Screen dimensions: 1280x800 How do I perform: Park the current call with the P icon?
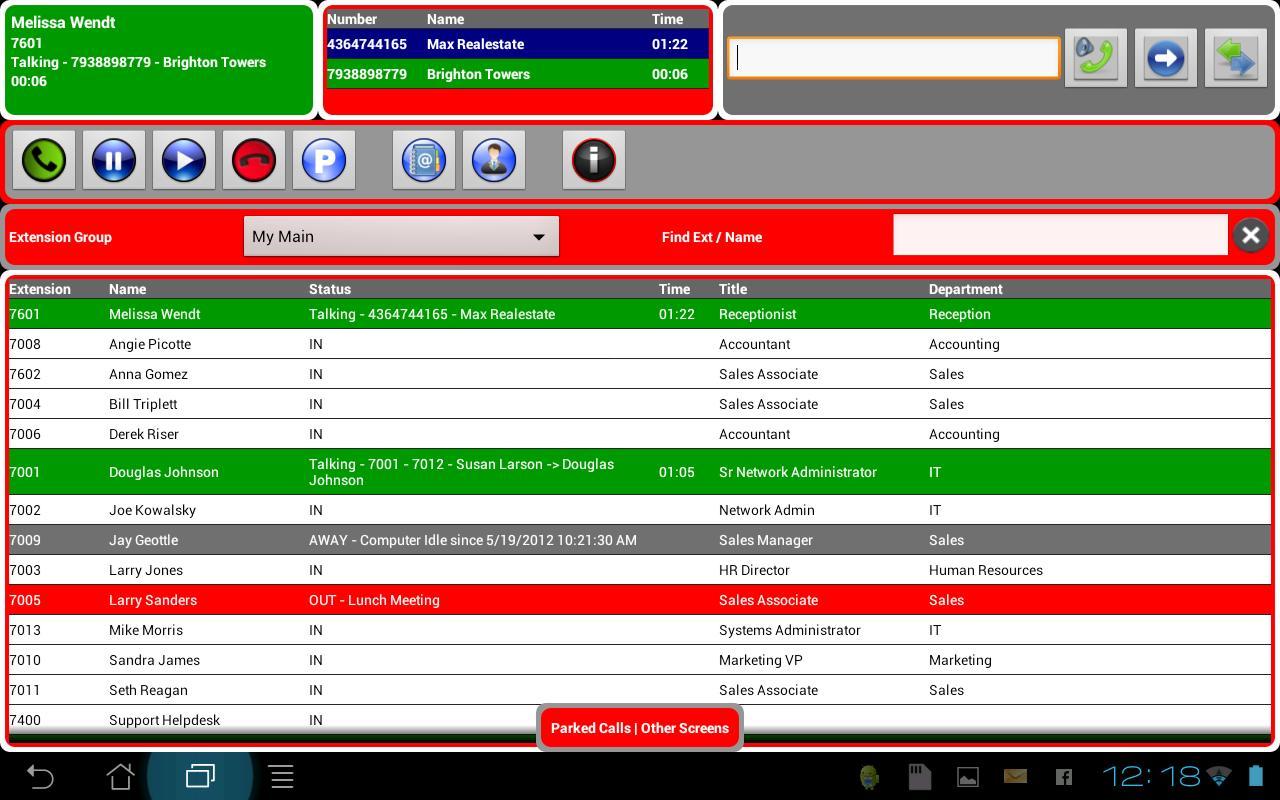(323, 159)
